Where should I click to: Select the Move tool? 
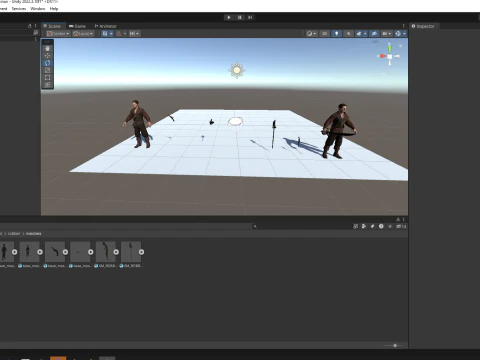click(47, 56)
